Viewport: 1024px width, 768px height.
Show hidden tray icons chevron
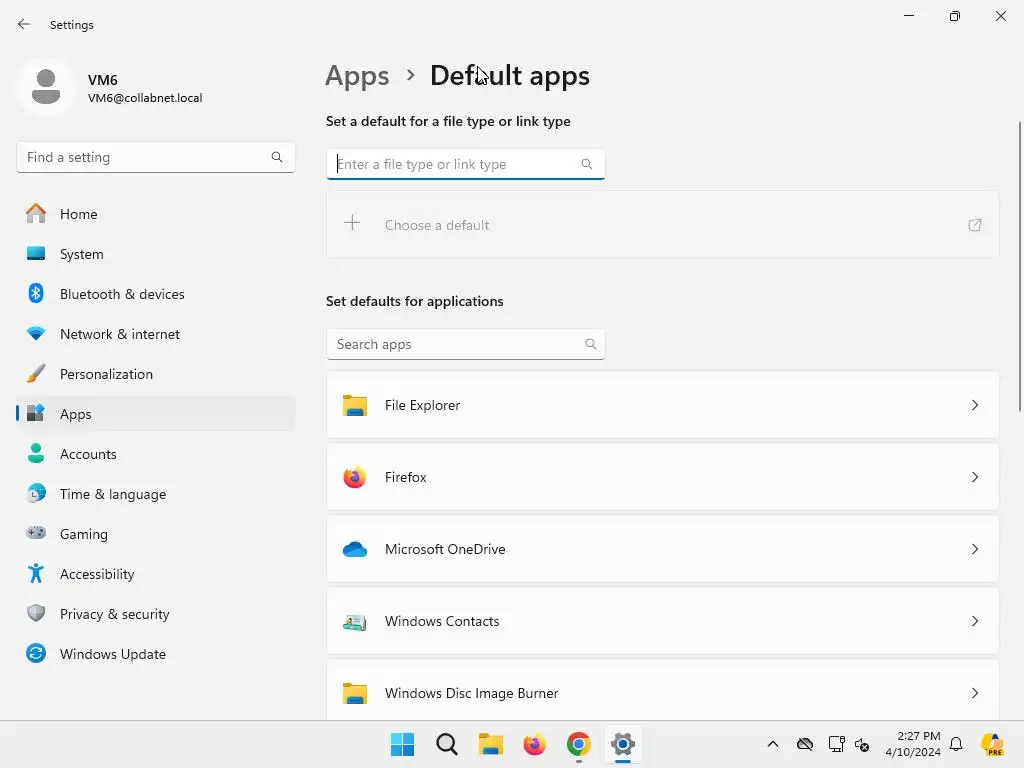tap(773, 744)
